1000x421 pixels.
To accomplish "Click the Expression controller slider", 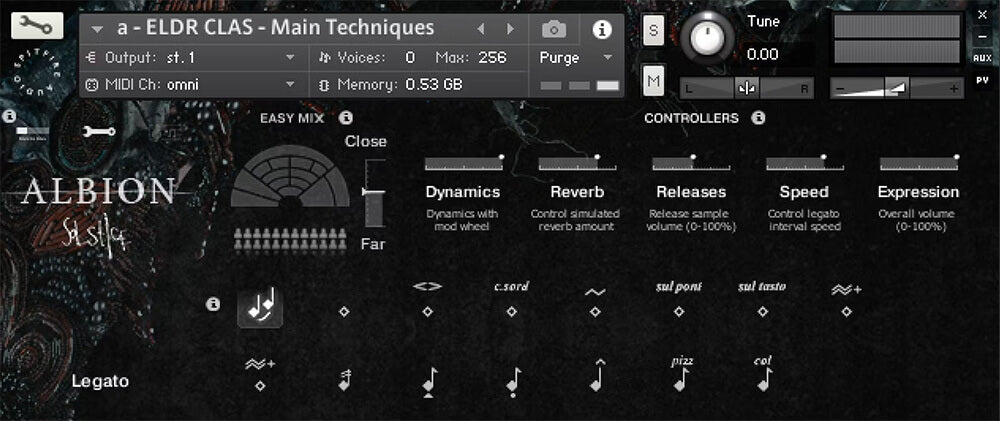I will point(919,163).
